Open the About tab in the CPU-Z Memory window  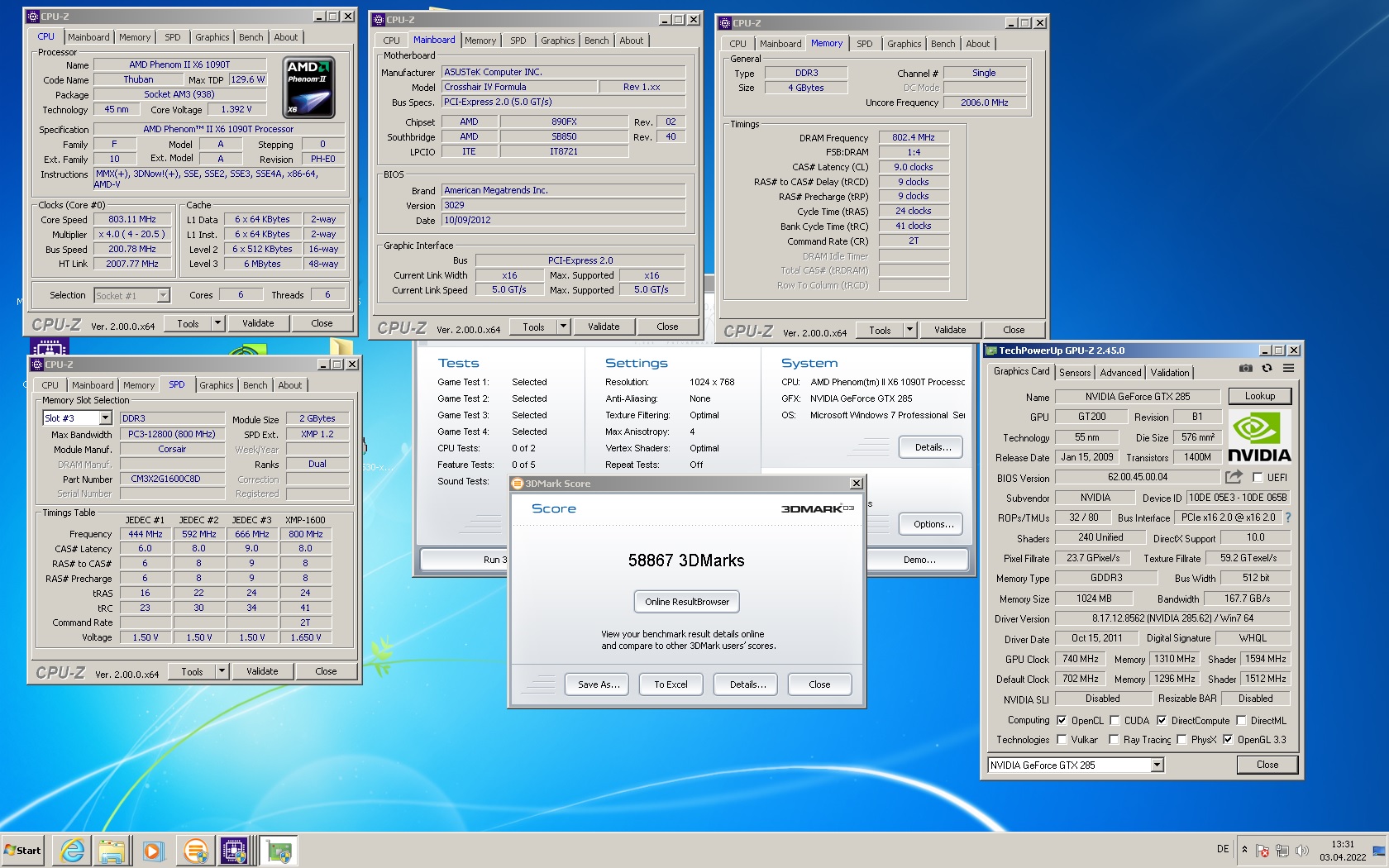[x=977, y=44]
